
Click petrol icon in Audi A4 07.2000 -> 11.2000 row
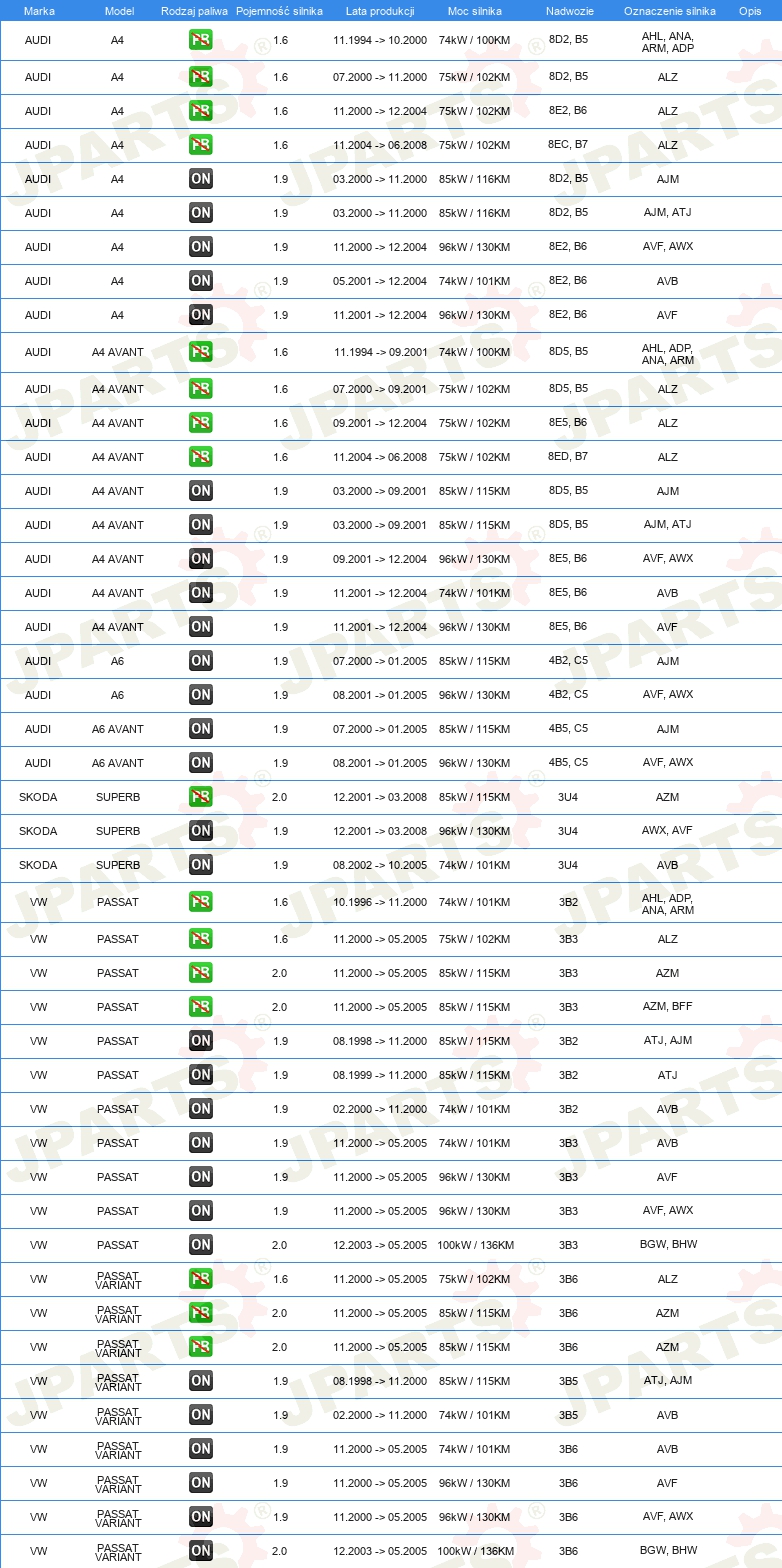(x=201, y=77)
